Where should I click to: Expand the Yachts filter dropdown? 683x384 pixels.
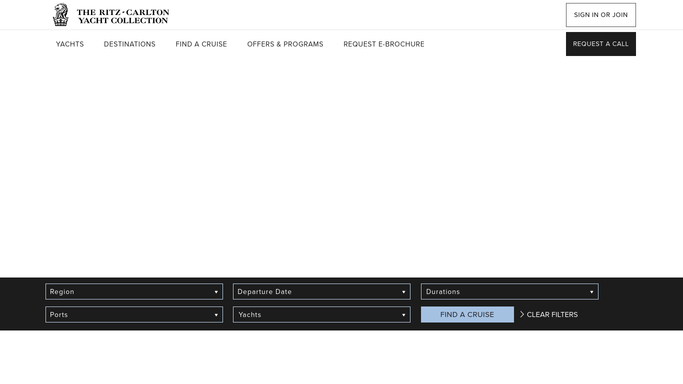(x=322, y=315)
